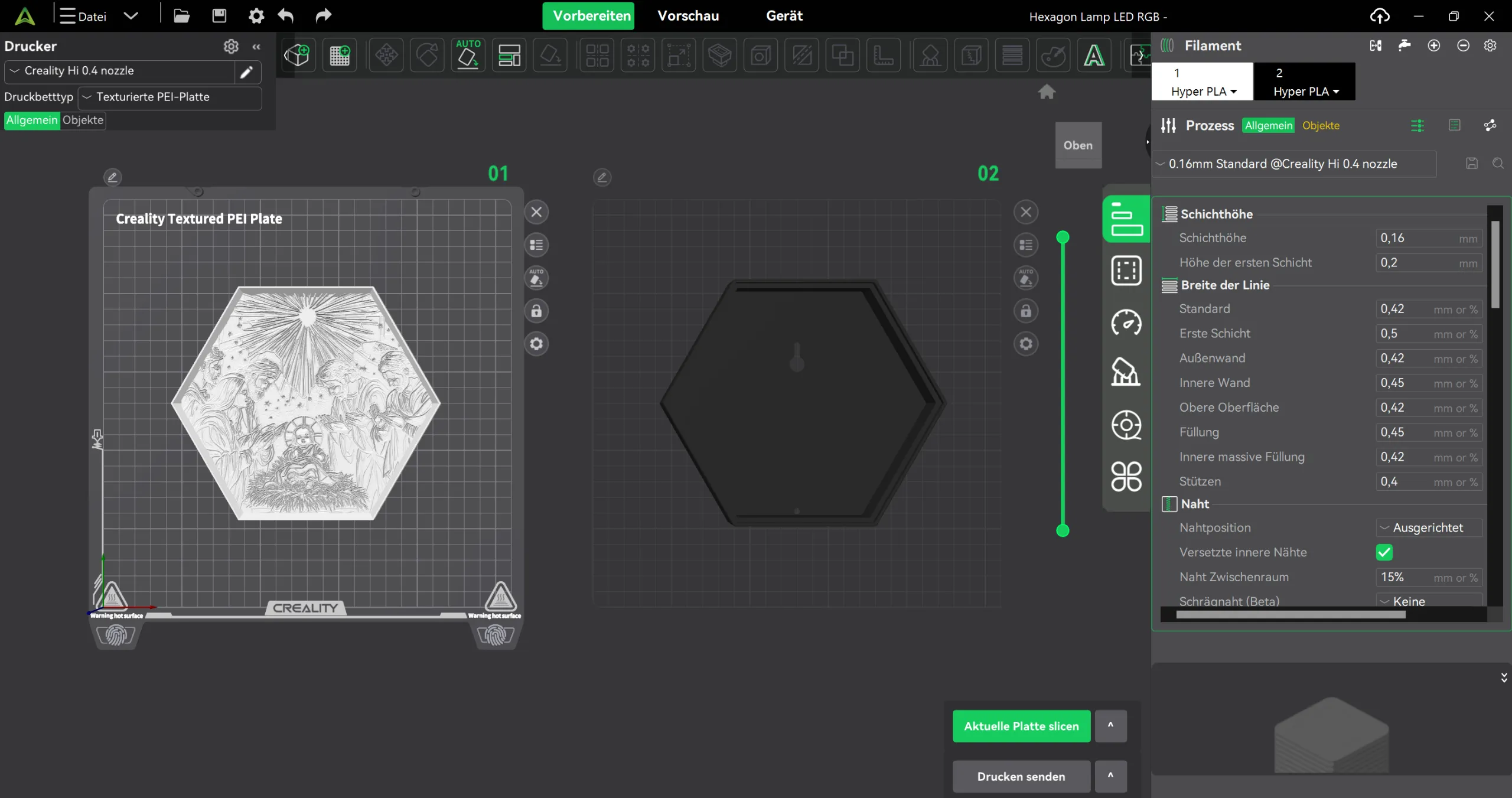Select the Scale tool in the toolbar

678,55
